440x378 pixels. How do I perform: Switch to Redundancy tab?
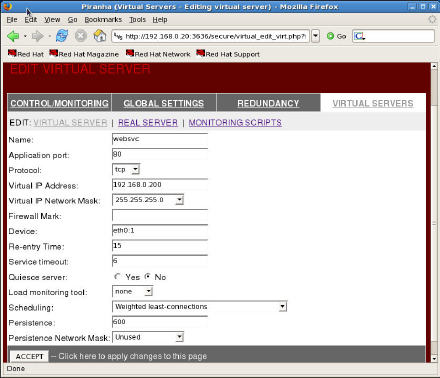click(268, 103)
